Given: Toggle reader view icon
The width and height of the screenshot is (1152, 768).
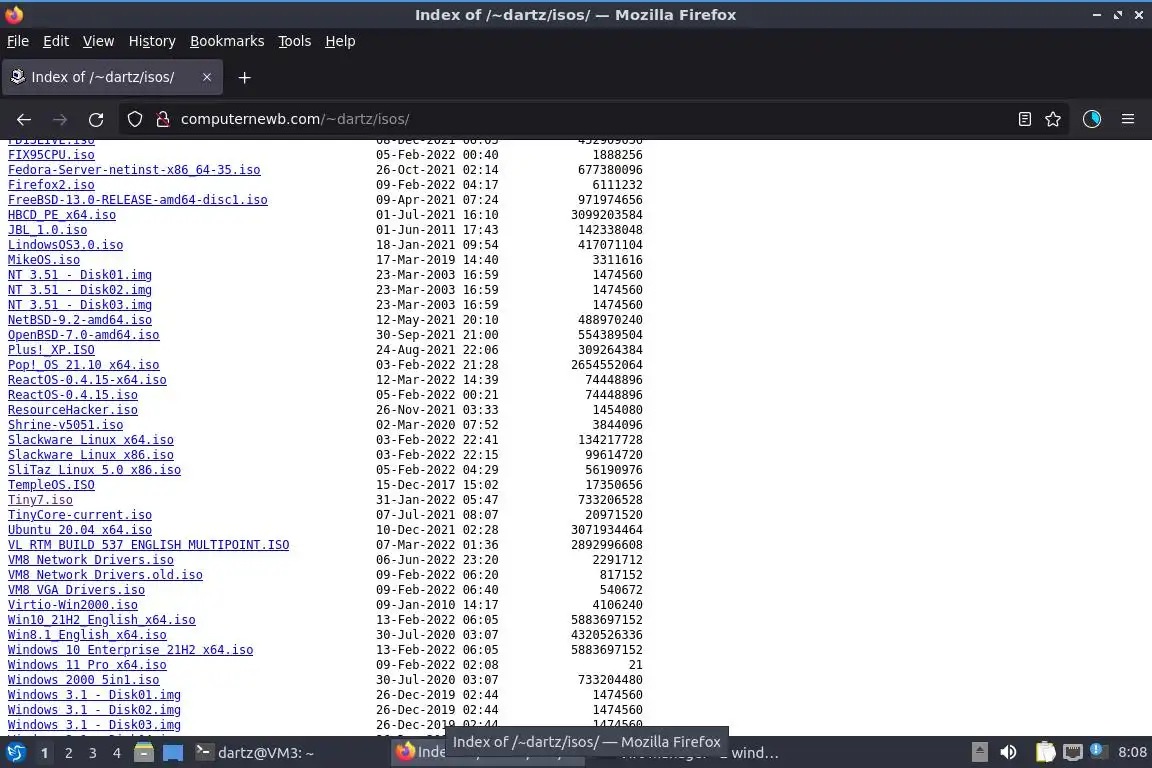Looking at the screenshot, I should (x=1025, y=119).
